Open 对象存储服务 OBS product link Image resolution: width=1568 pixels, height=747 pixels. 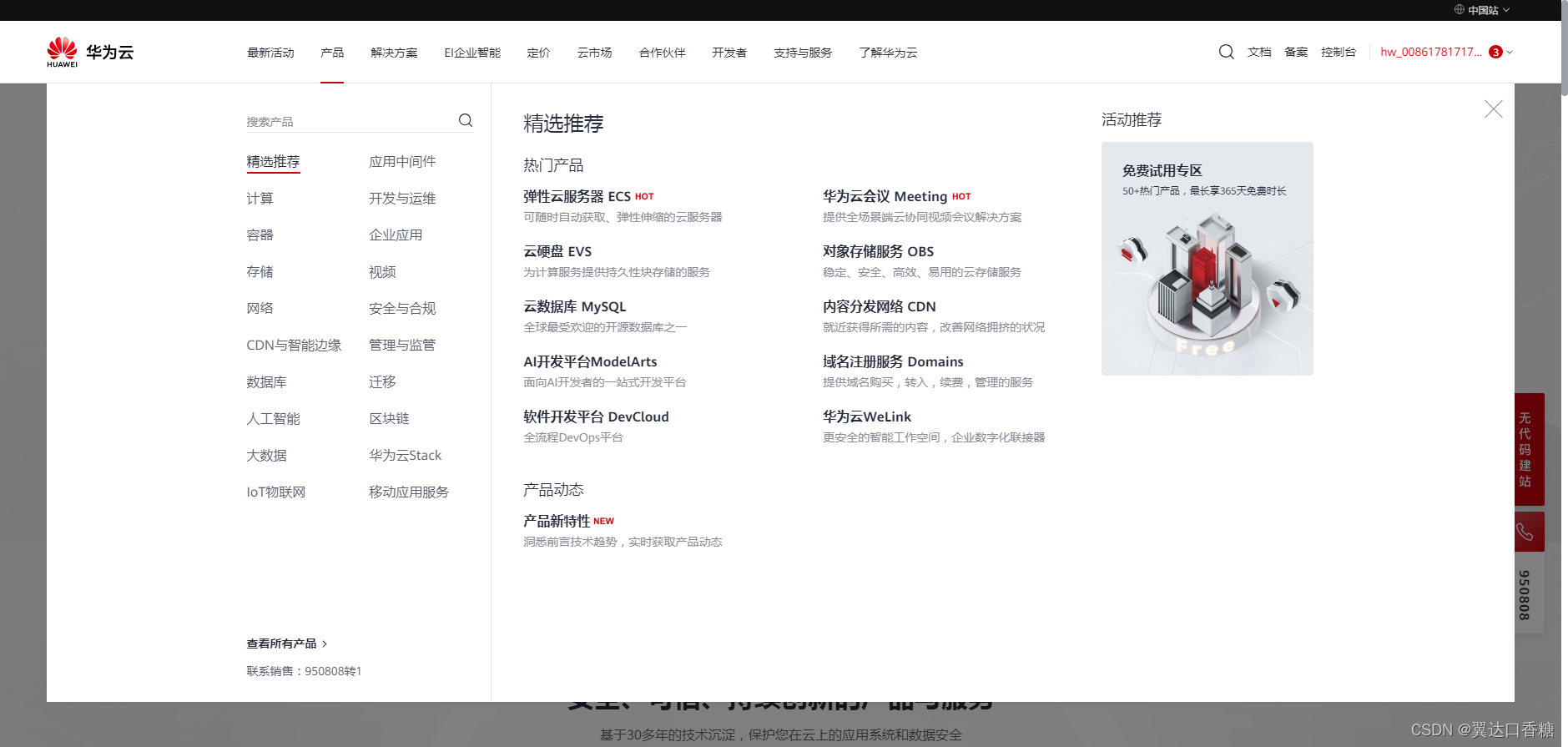coord(878,252)
